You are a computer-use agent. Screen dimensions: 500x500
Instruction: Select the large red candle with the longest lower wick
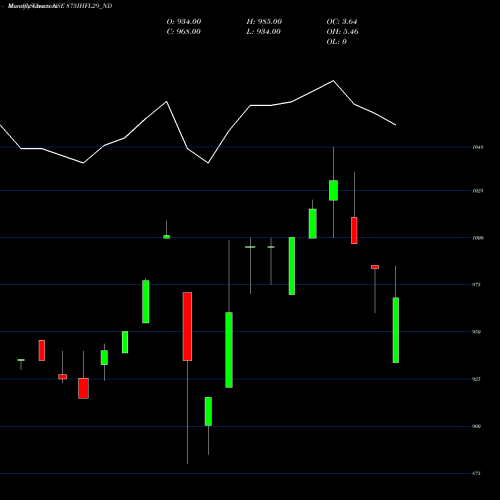pos(187,326)
